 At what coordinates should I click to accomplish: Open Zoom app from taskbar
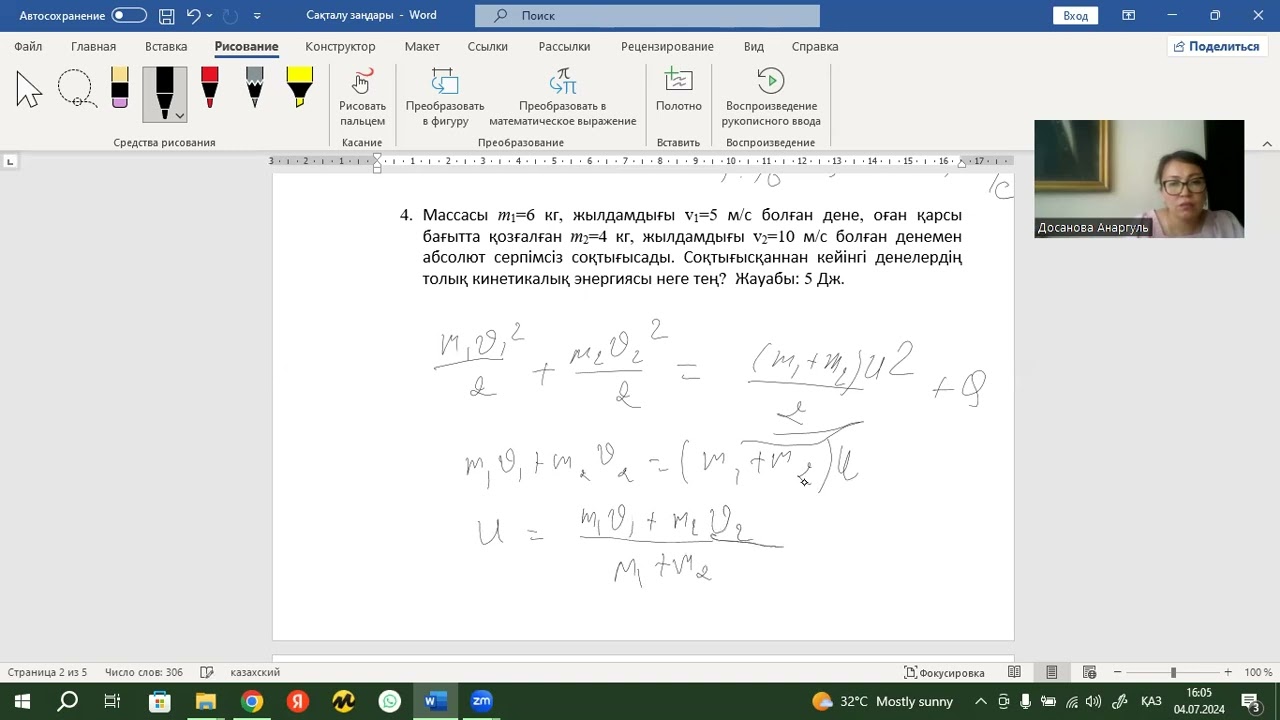(482, 701)
